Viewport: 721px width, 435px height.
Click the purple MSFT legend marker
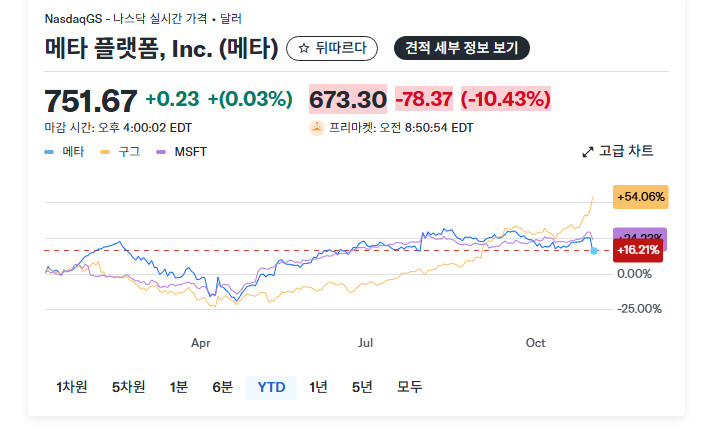[x=161, y=152]
